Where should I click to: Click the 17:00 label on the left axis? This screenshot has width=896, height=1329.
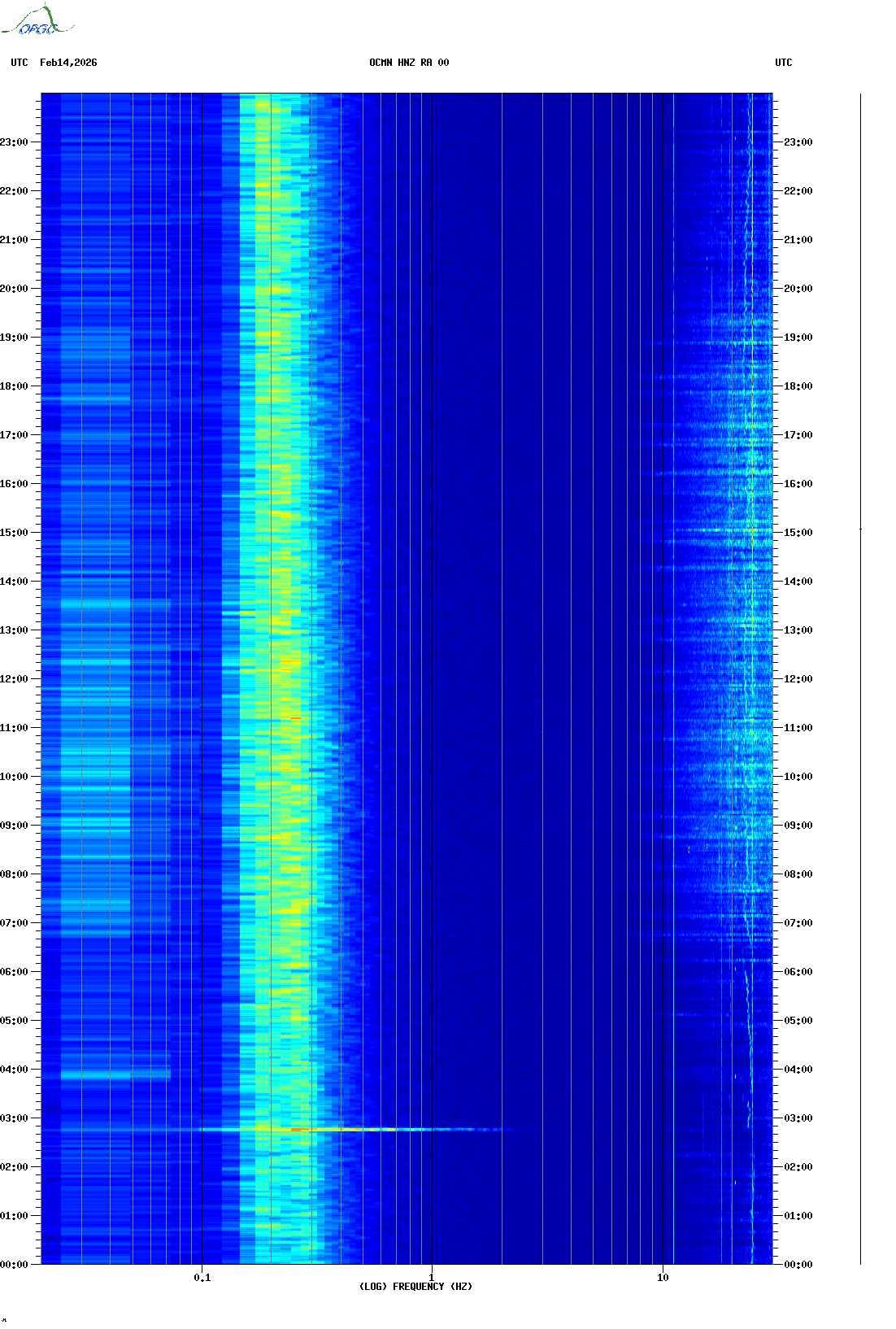click(14, 435)
